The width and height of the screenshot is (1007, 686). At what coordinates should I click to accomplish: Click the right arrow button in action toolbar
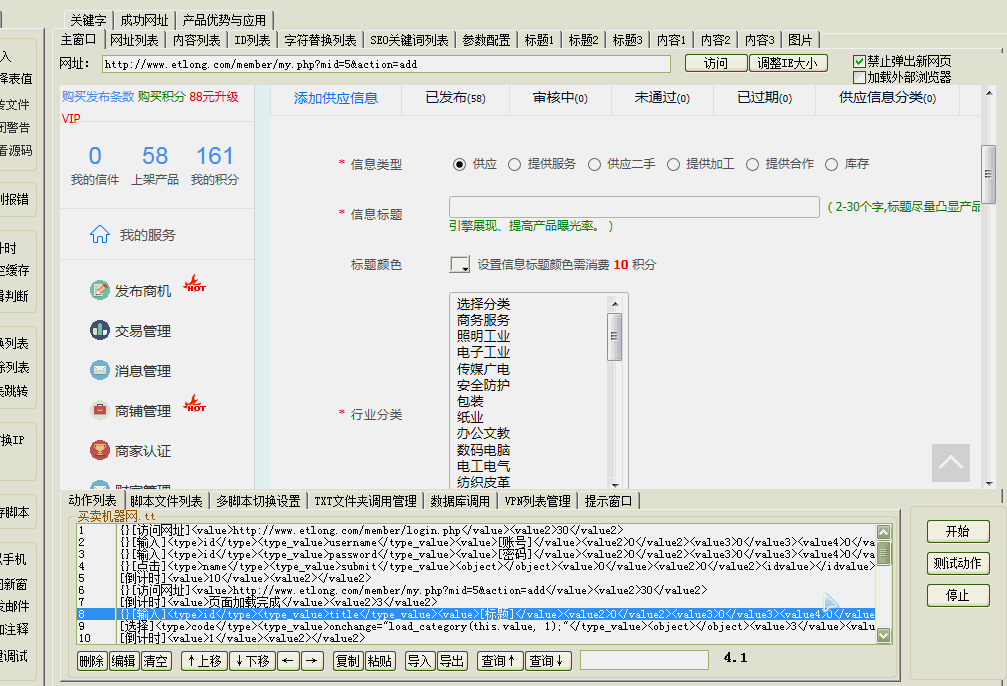click(x=312, y=661)
